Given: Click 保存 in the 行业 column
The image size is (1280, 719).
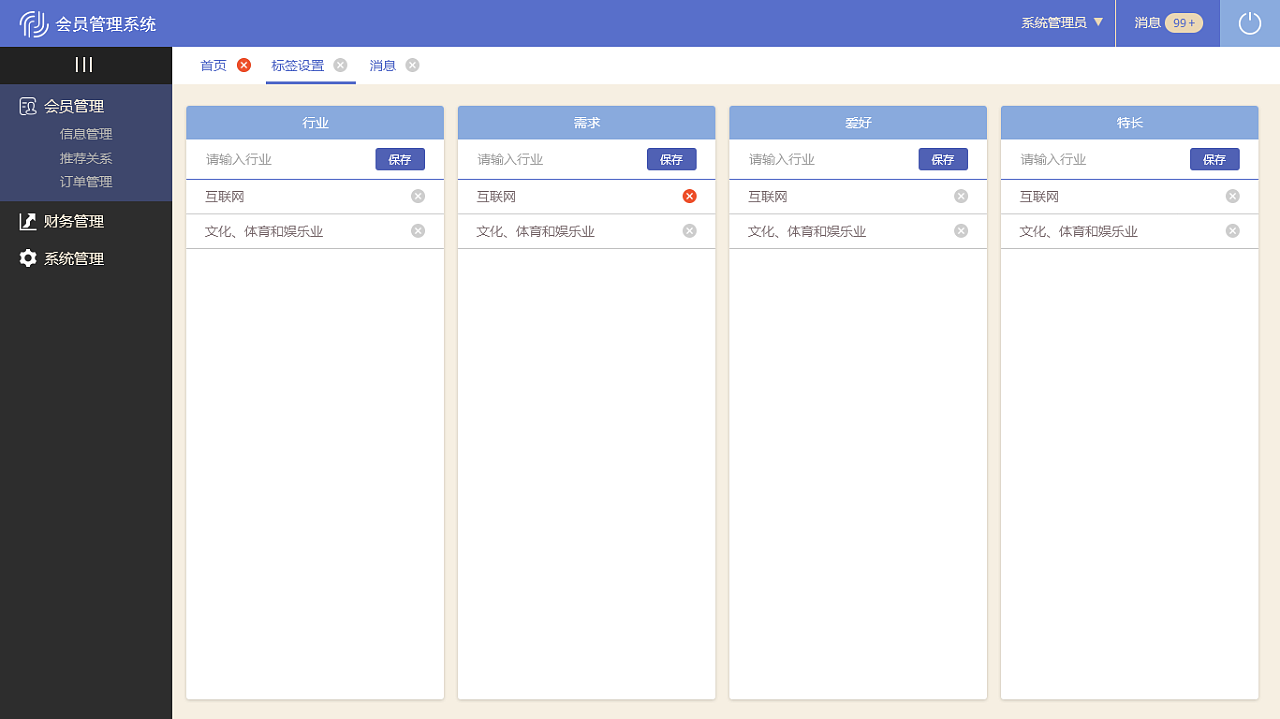Looking at the screenshot, I should pos(400,158).
